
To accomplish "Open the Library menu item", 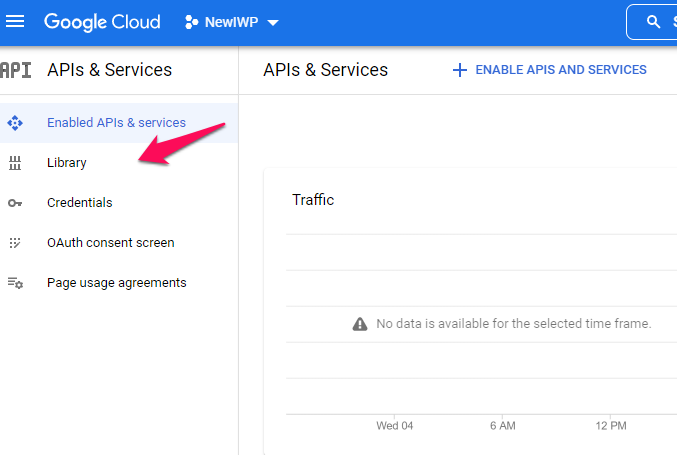I will coord(119,163).
